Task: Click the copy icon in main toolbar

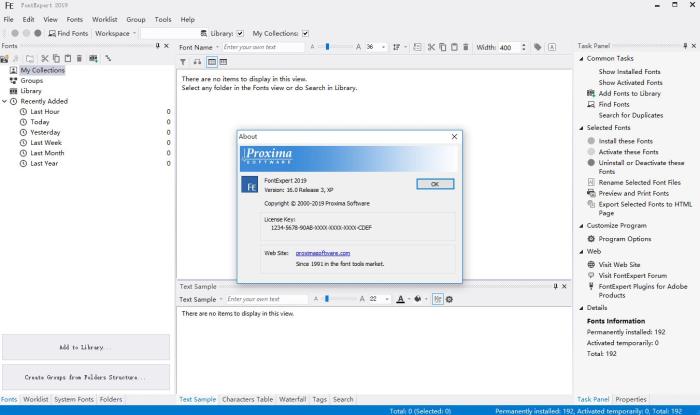Action: tap(443, 47)
